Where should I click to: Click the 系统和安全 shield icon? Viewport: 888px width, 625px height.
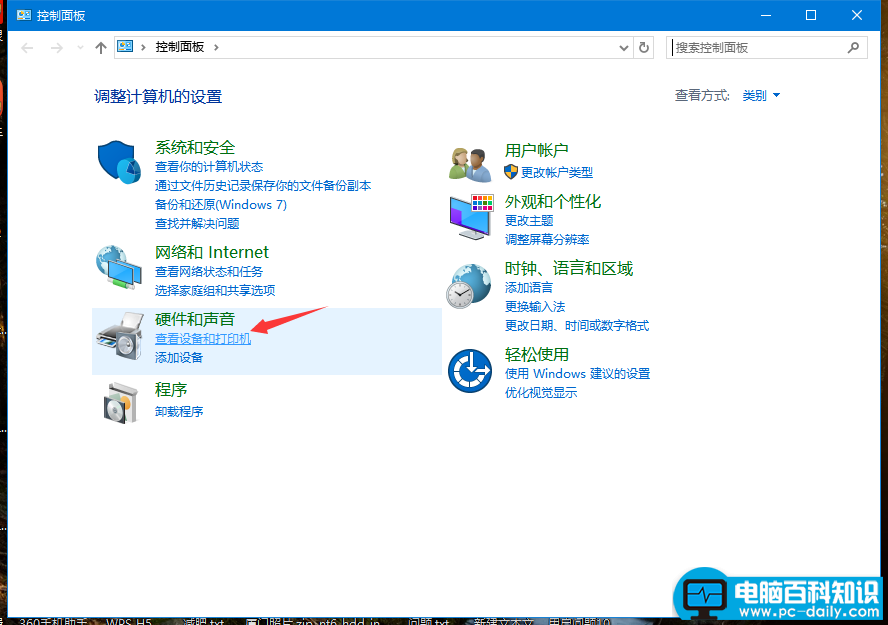coord(119,163)
